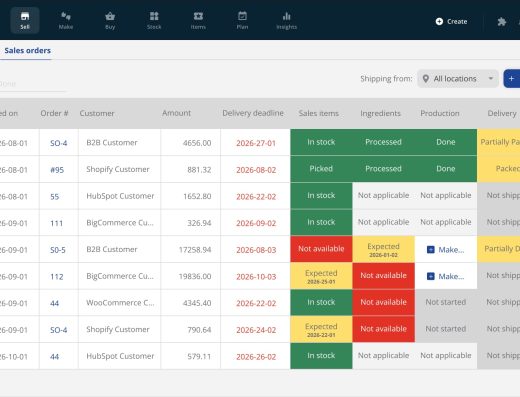Click plus icon in order 112 Make cell
Viewport: 520px width, 397px height.
(x=431, y=276)
